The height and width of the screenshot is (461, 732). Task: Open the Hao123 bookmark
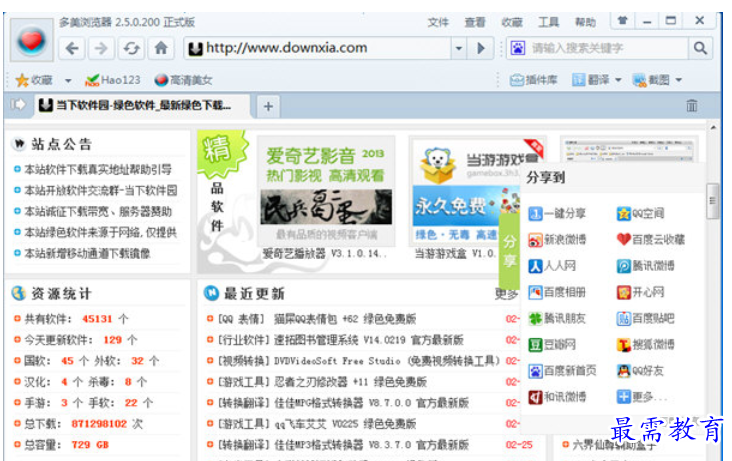[x=112, y=80]
